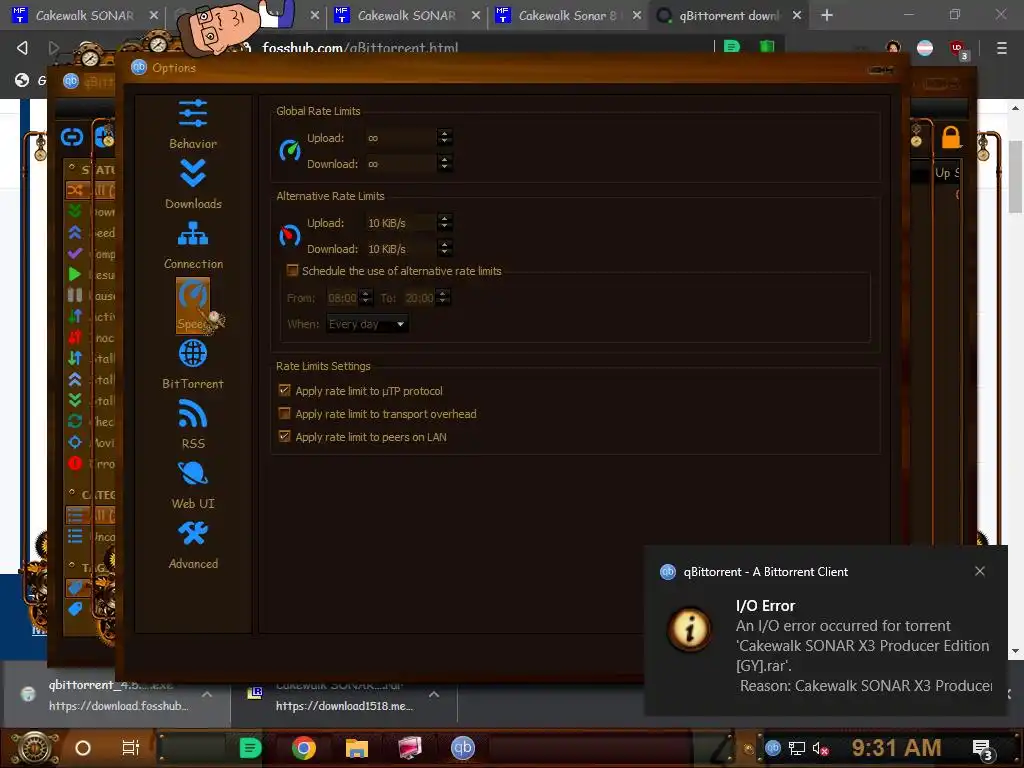Switch to the Cakewalk Sonar 8 tab
Image resolution: width=1024 pixels, height=768 pixels.
[568, 15]
